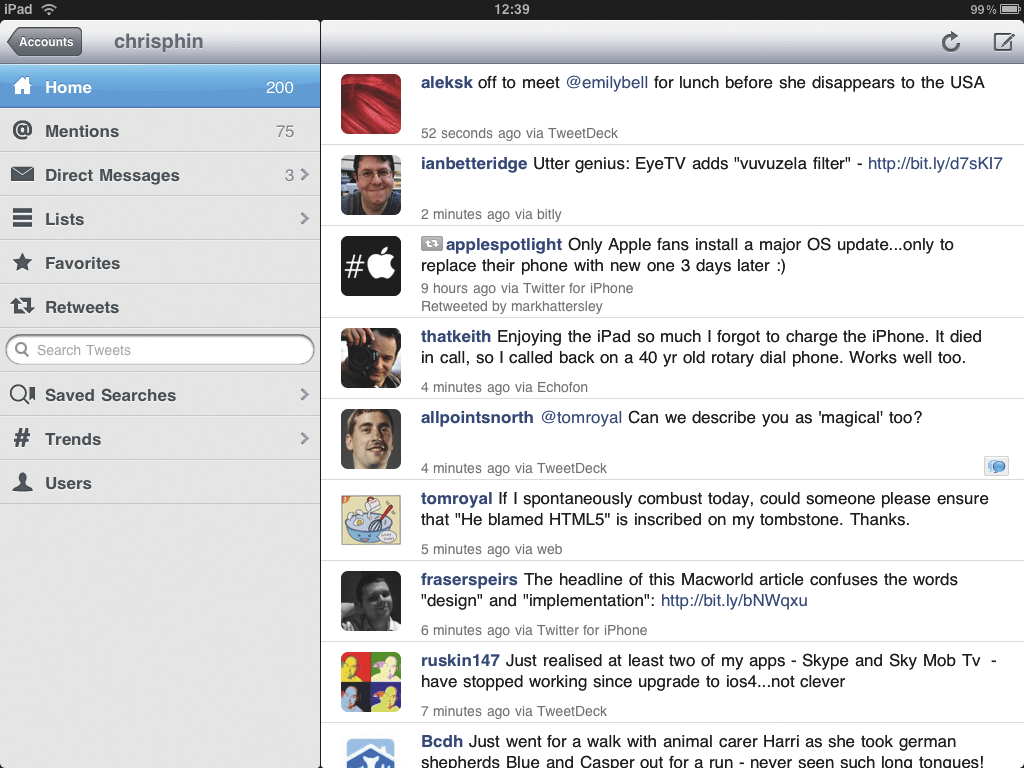This screenshot has width=1024, height=768.
Task: Click the Users person icon
Action: (x=22, y=482)
